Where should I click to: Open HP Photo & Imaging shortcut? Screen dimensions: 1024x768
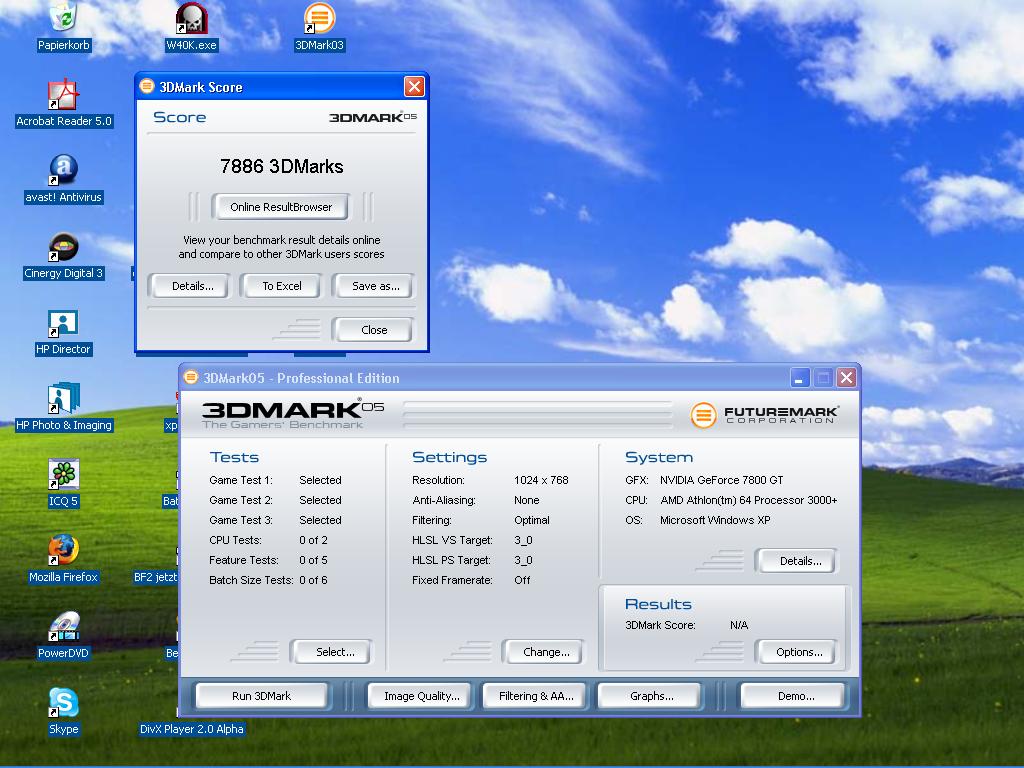[63, 399]
